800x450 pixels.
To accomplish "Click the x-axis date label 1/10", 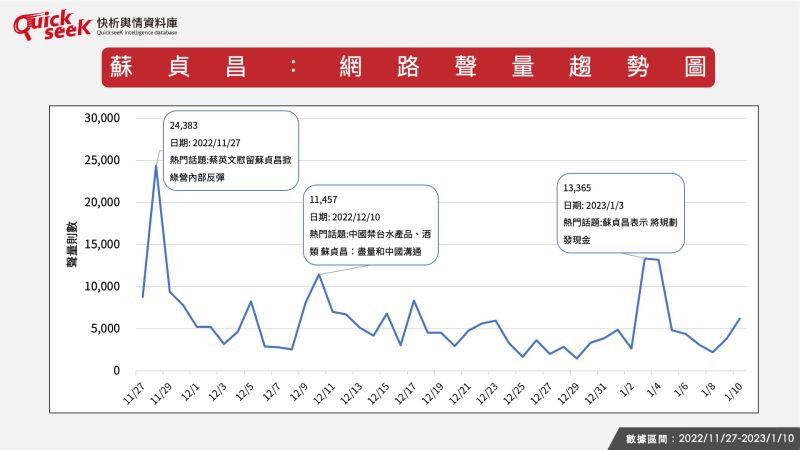I will coord(733,392).
